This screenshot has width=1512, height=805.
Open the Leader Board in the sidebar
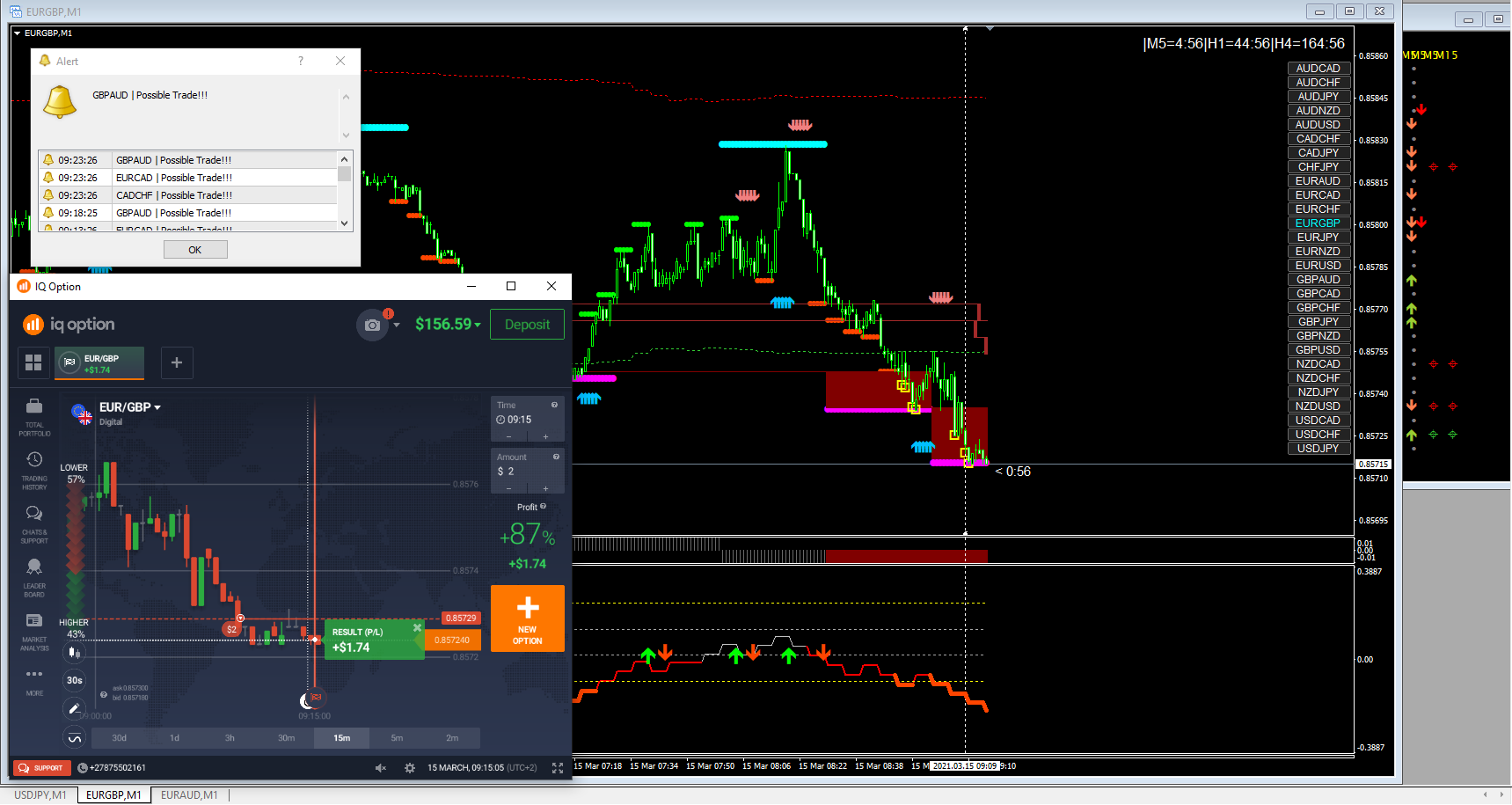34,578
